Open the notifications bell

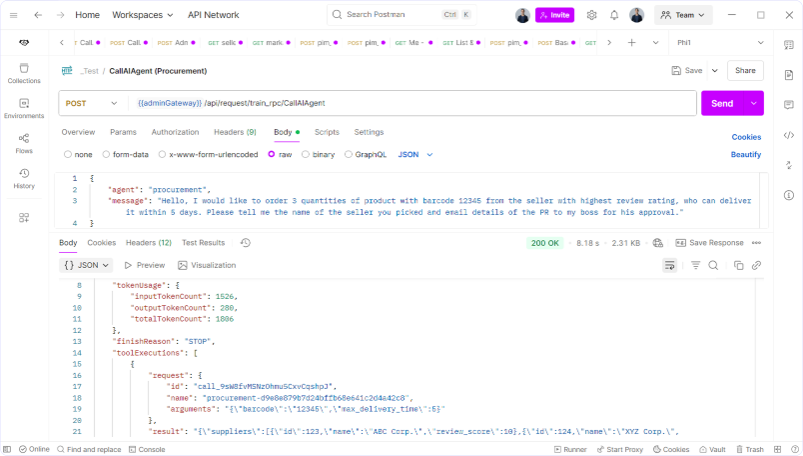pos(614,15)
